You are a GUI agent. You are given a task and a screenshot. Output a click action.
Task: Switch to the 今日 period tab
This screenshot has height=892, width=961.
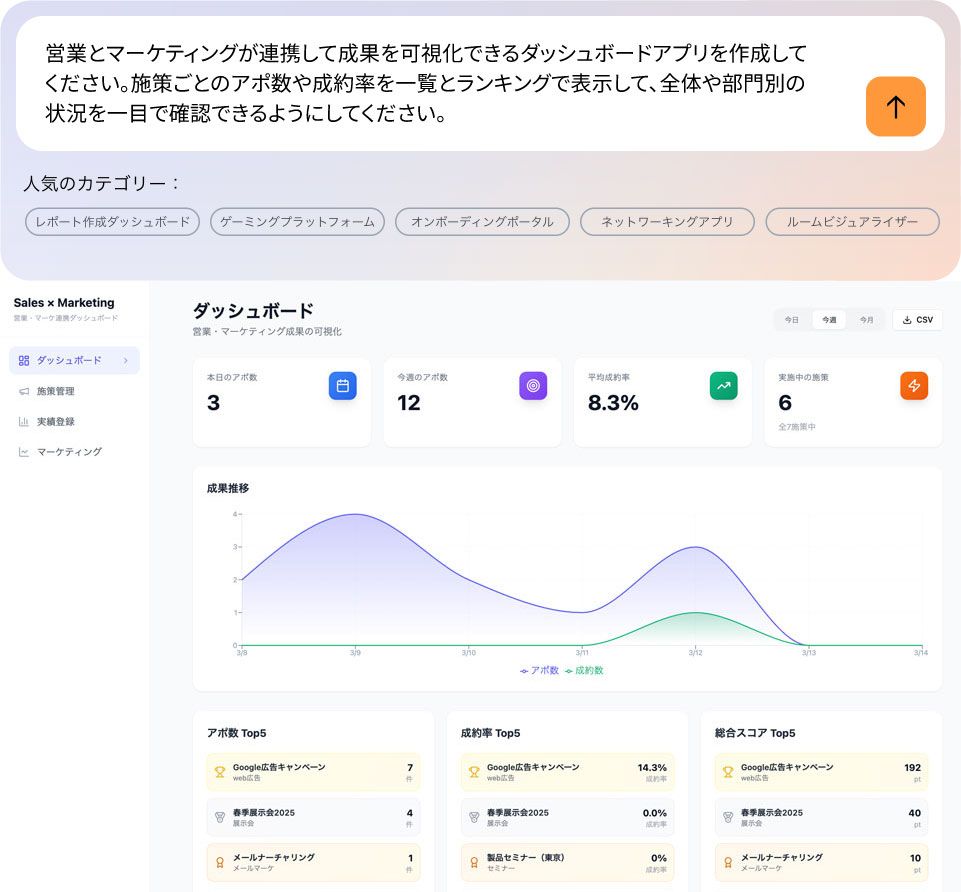coord(790,320)
